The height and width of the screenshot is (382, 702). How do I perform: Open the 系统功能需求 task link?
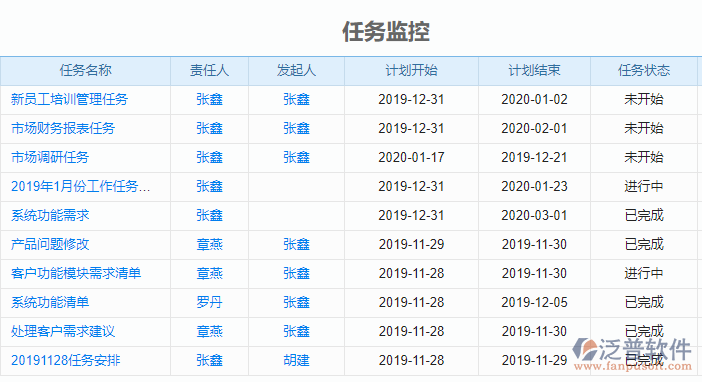50,215
